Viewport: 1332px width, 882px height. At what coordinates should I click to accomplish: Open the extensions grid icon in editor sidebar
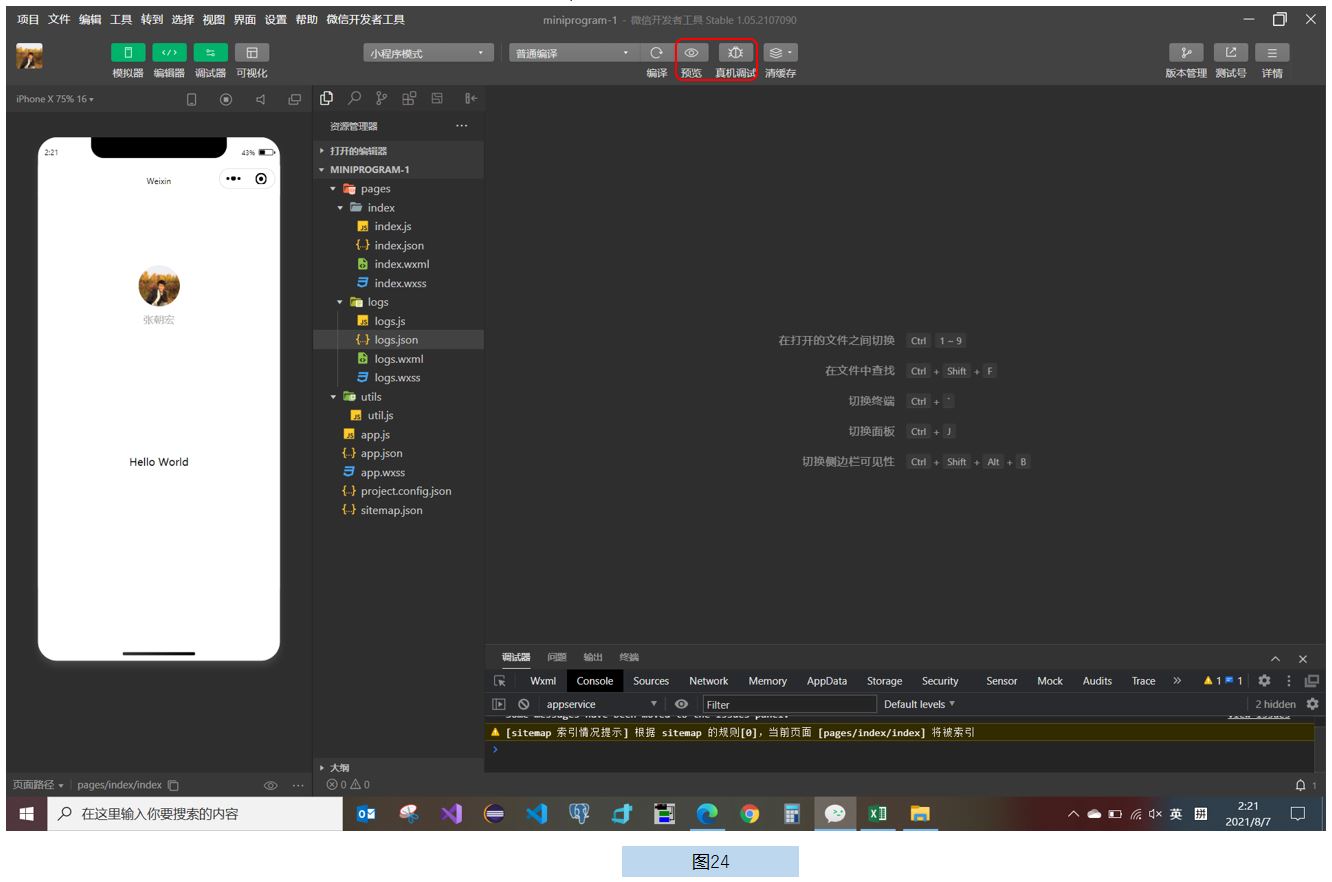(x=409, y=98)
